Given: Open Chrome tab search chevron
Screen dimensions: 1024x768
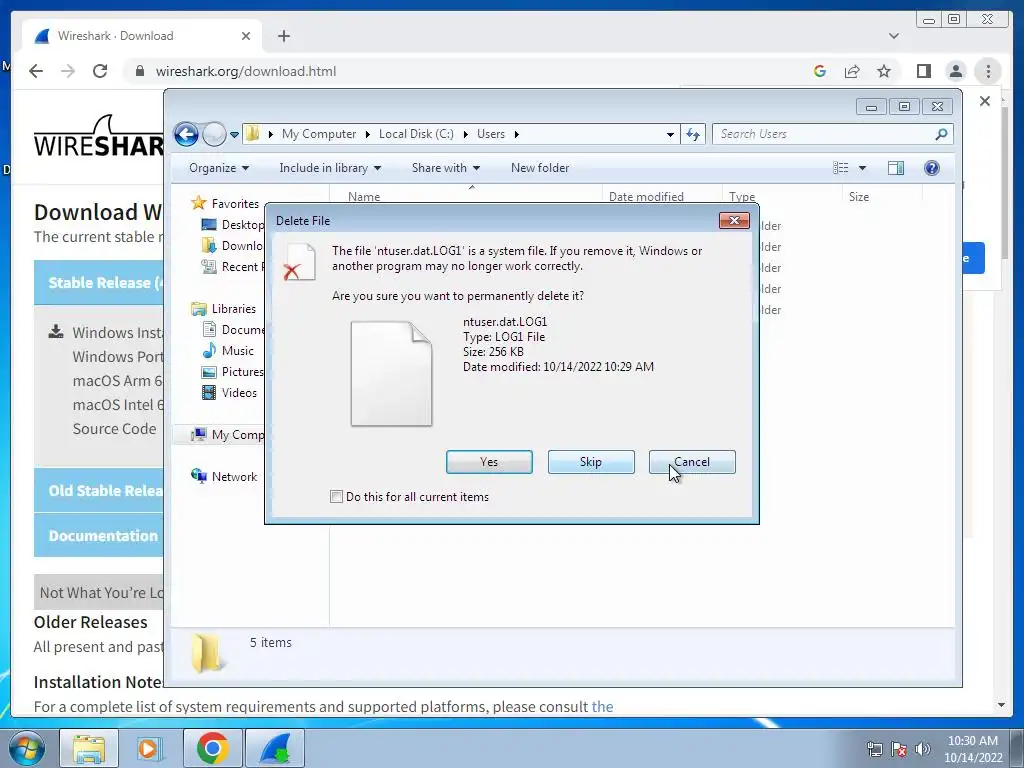Looking at the screenshot, I should [894, 36].
